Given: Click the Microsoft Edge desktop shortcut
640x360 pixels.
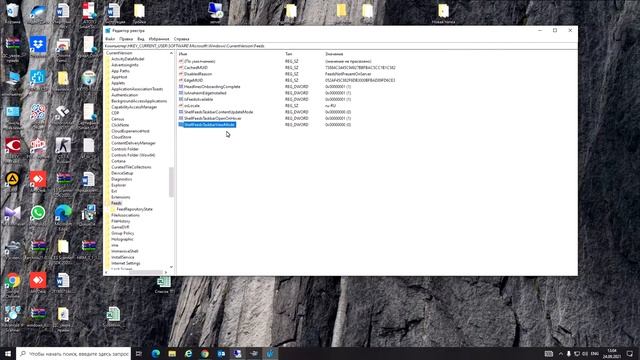Looking at the screenshot, I should [63, 213].
